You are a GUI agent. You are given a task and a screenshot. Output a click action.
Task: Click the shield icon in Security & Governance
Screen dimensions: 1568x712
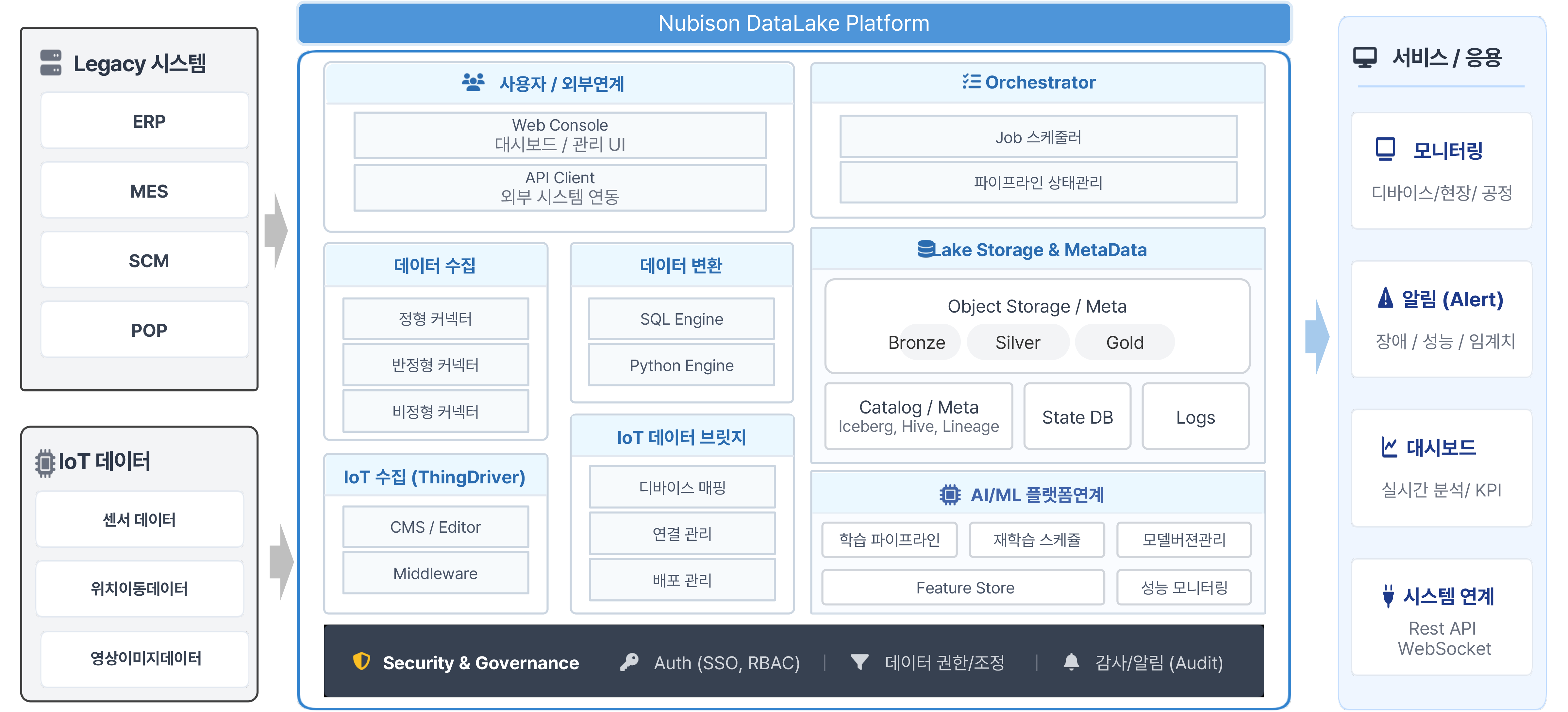click(x=361, y=661)
